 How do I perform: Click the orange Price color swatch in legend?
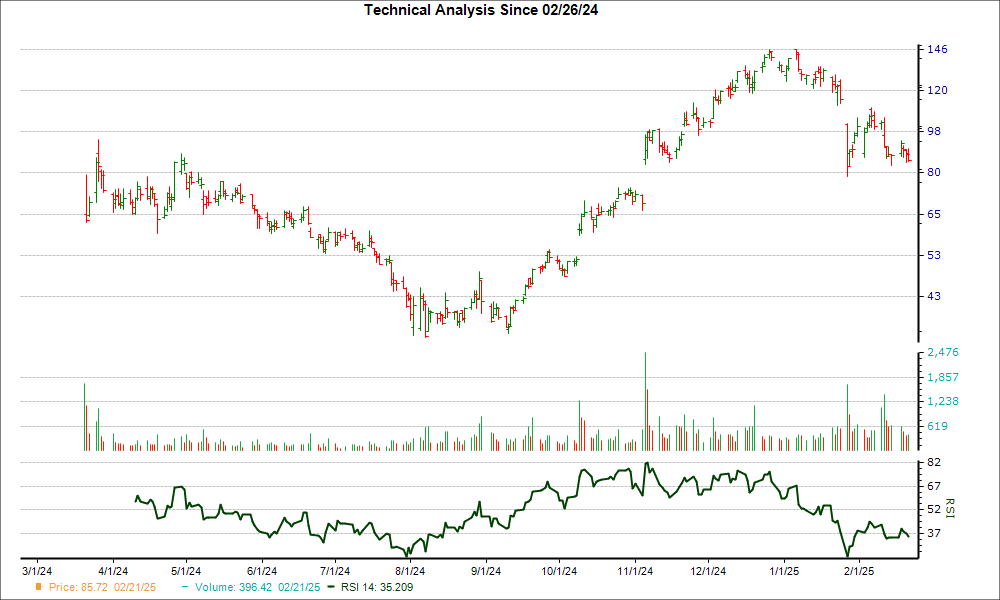(x=37, y=588)
